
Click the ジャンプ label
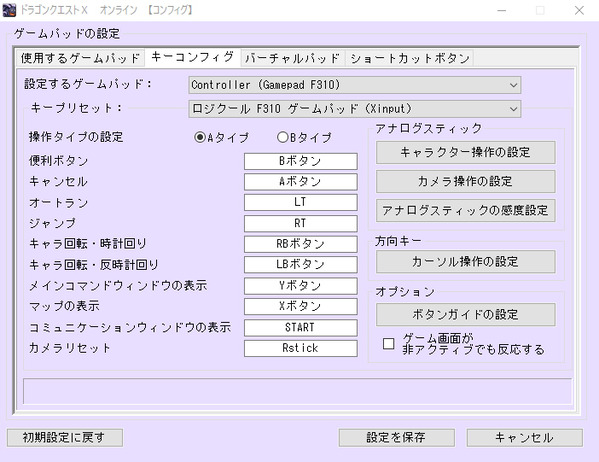52,223
